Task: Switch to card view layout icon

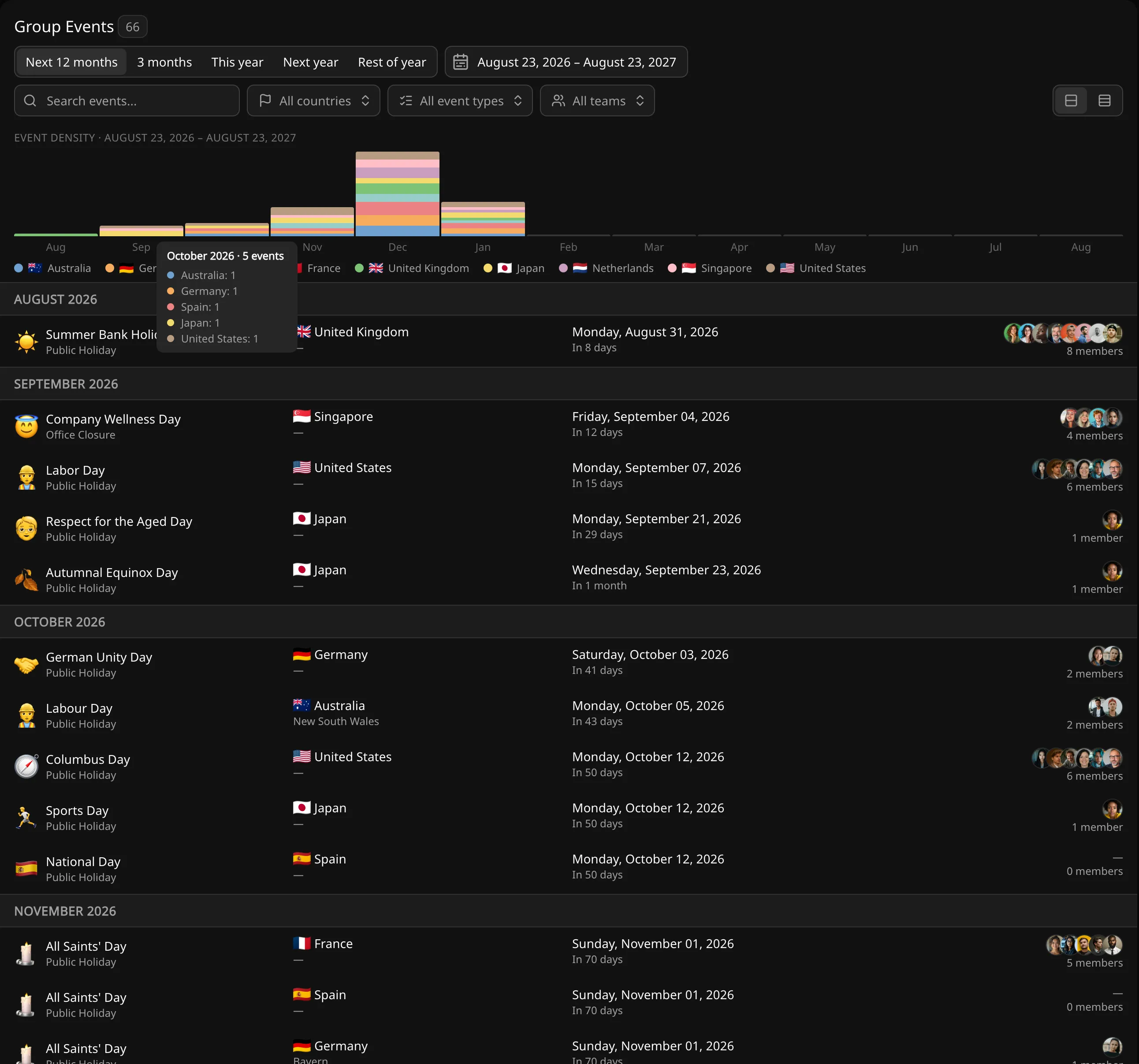Action: pos(1071,101)
